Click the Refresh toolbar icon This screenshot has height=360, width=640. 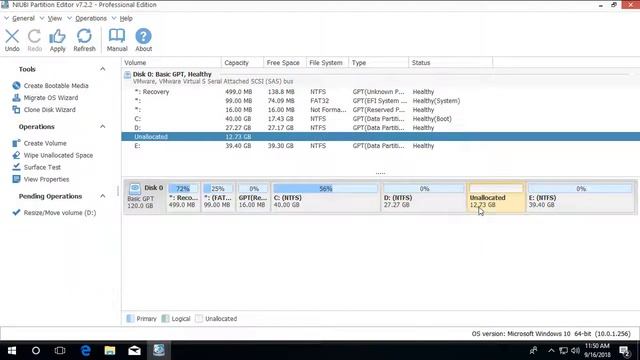pos(84,36)
